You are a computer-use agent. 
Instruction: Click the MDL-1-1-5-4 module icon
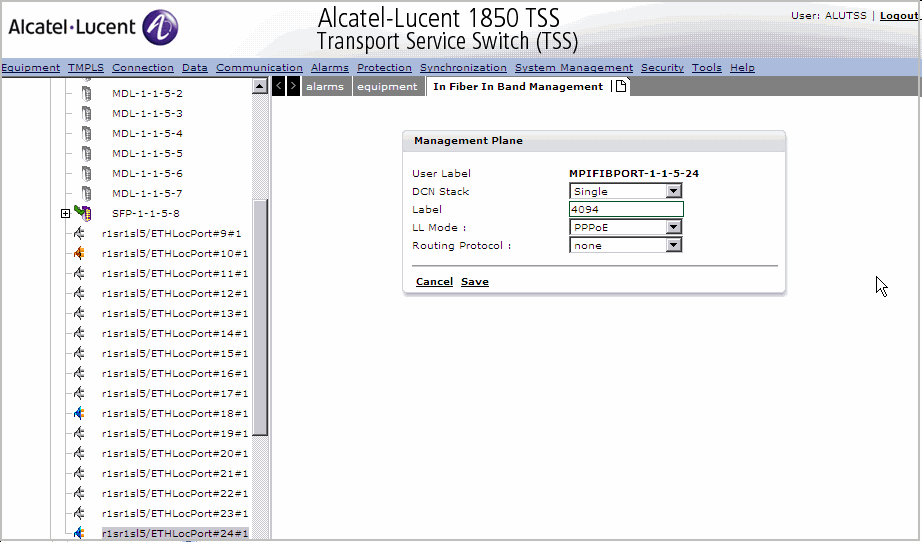pos(86,133)
